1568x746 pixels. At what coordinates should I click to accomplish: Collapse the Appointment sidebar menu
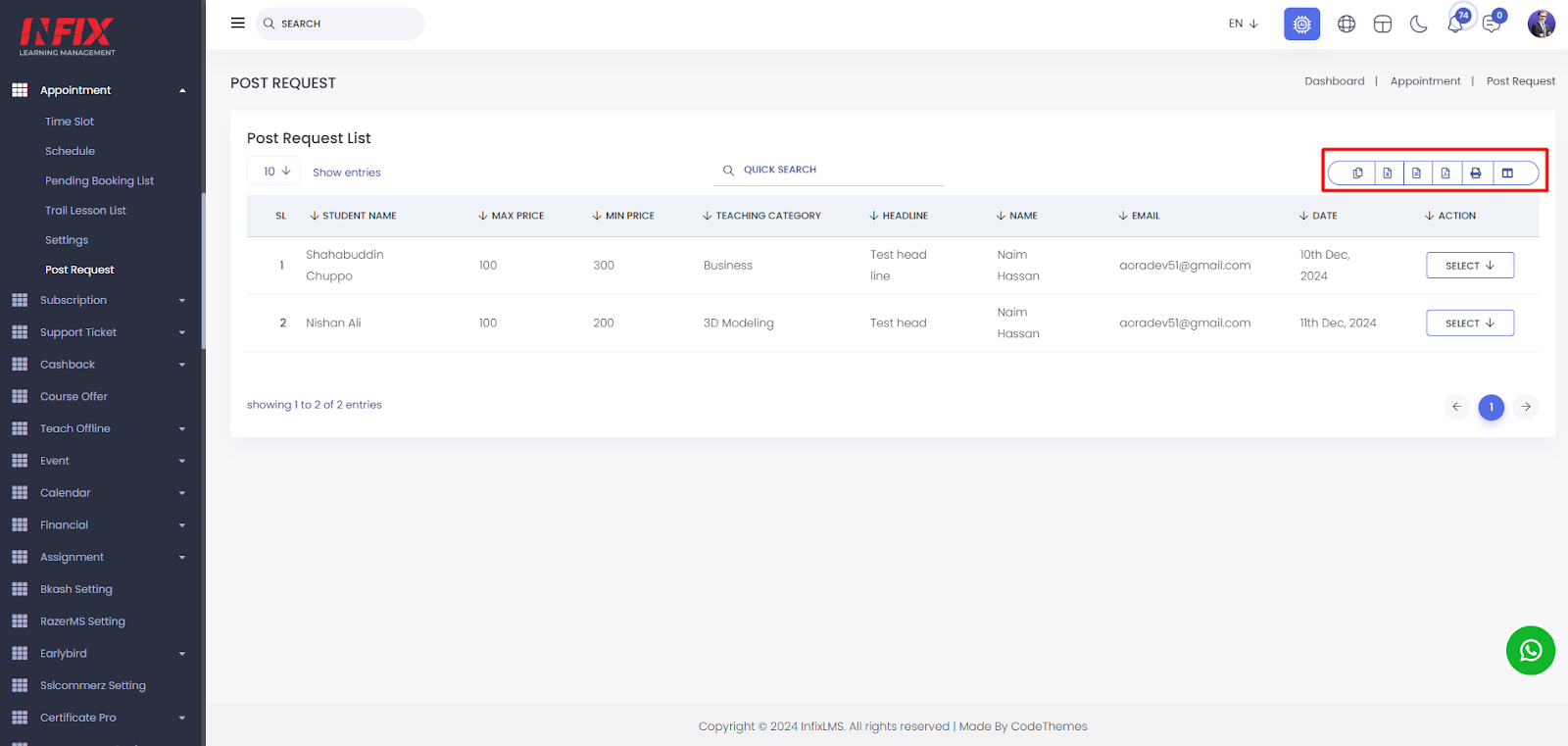(x=99, y=90)
